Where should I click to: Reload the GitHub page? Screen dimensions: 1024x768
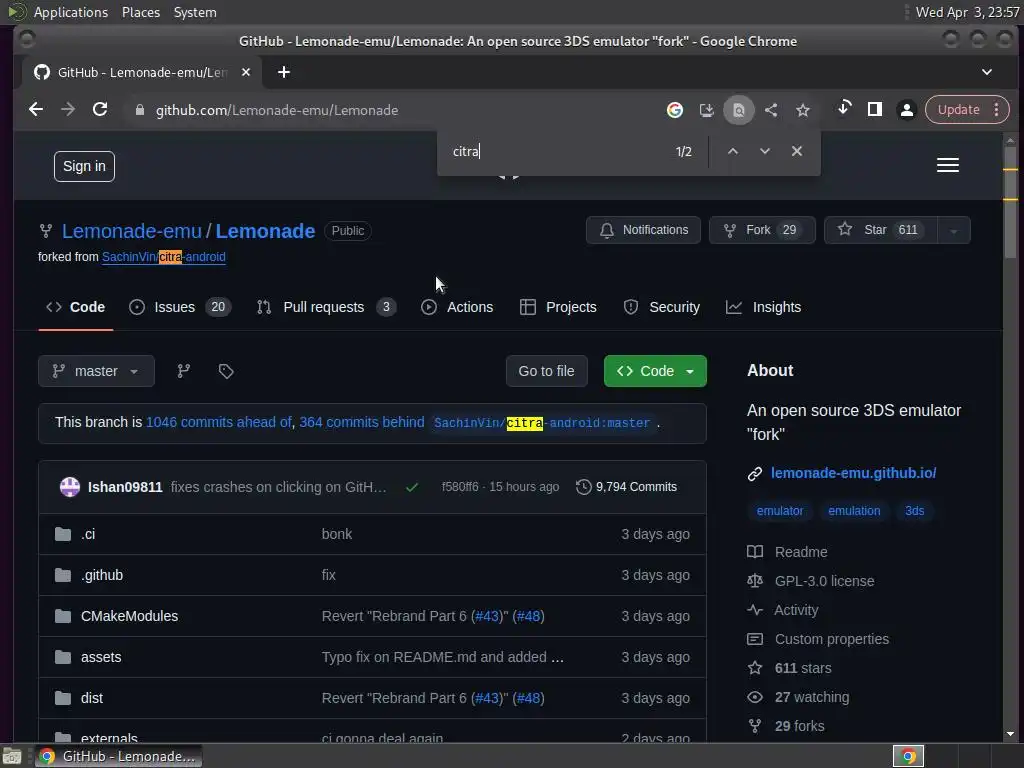click(x=100, y=110)
